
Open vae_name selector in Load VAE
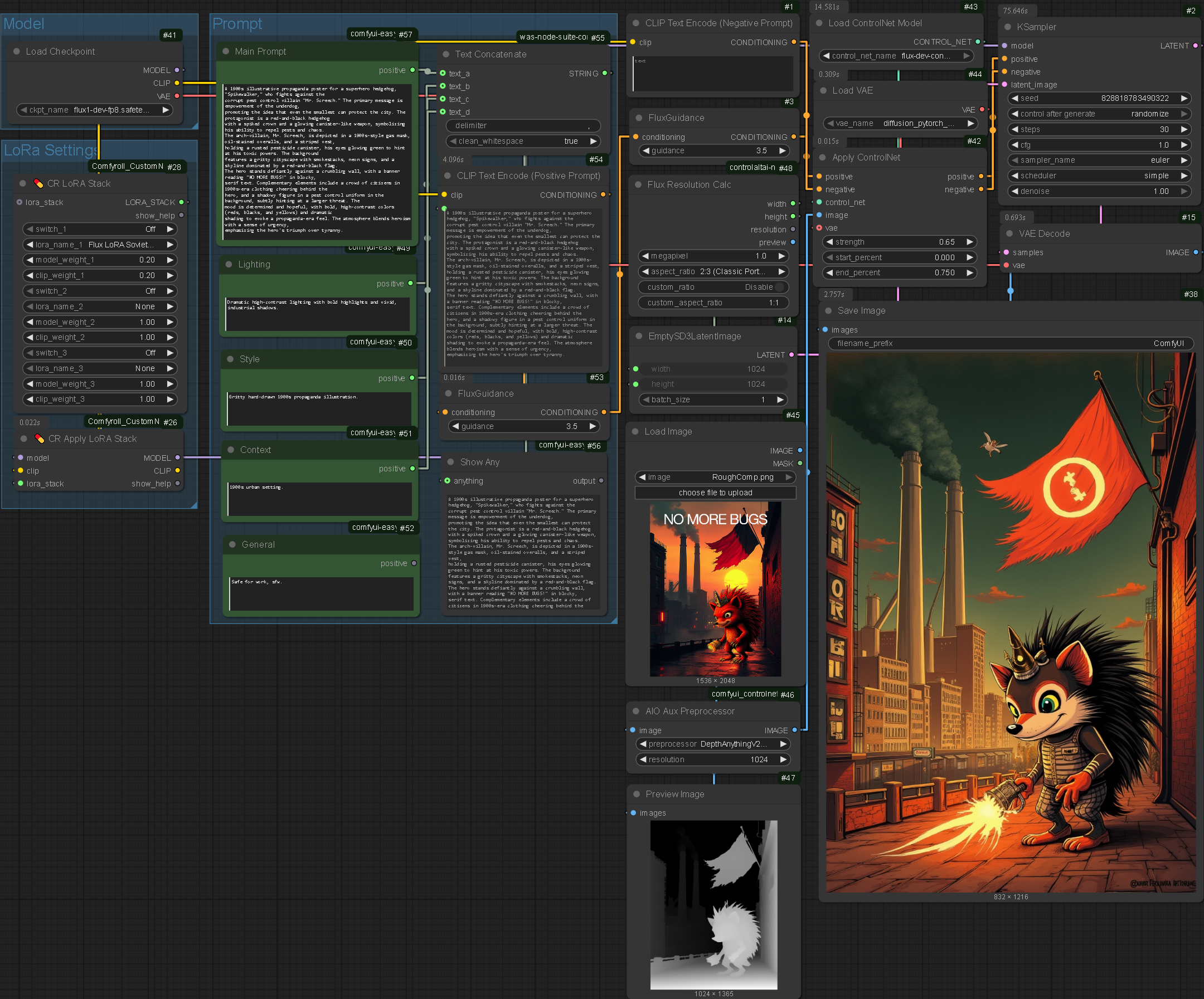pos(900,123)
